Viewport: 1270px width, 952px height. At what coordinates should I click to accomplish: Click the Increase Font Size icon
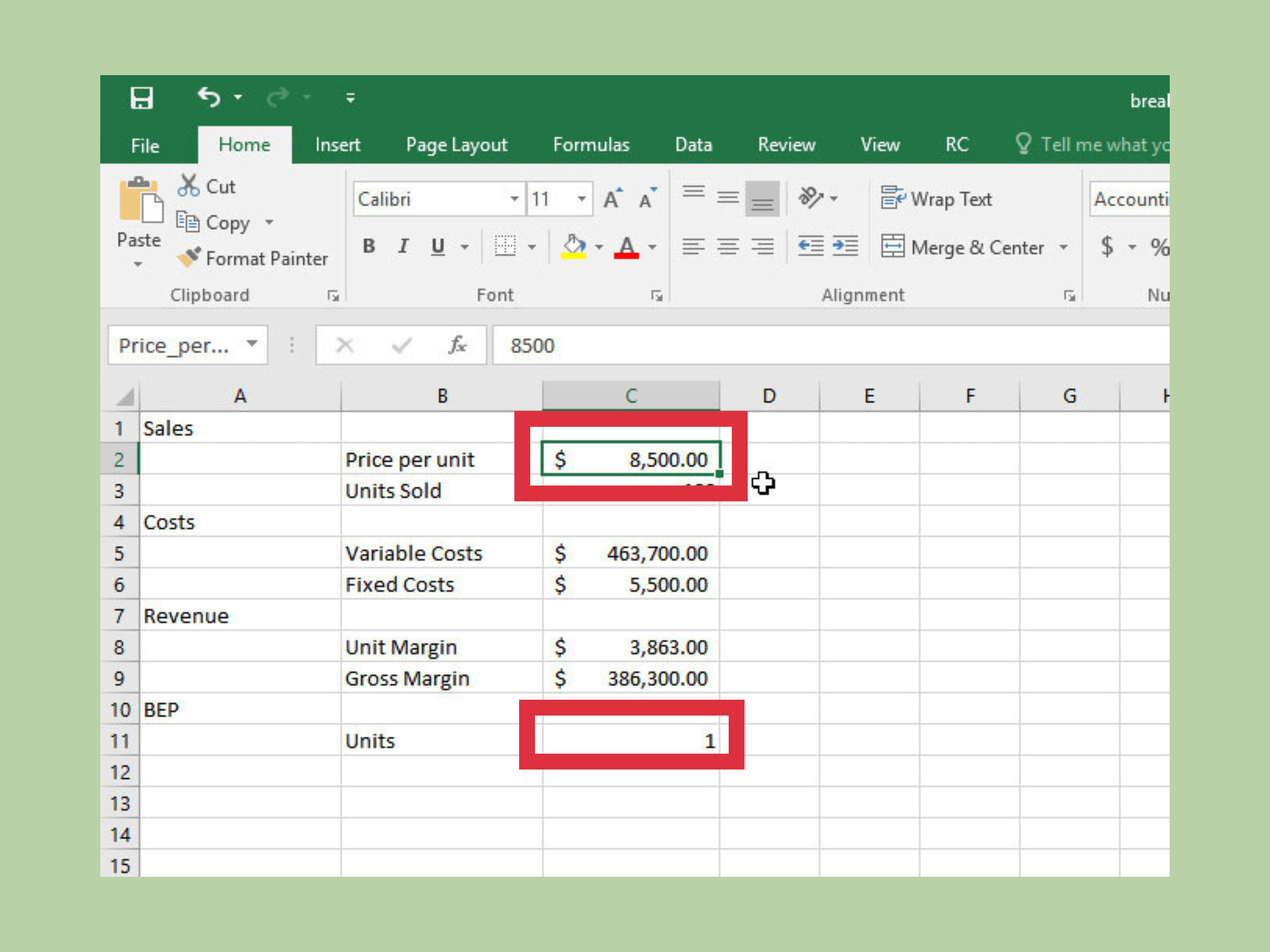coord(613,199)
